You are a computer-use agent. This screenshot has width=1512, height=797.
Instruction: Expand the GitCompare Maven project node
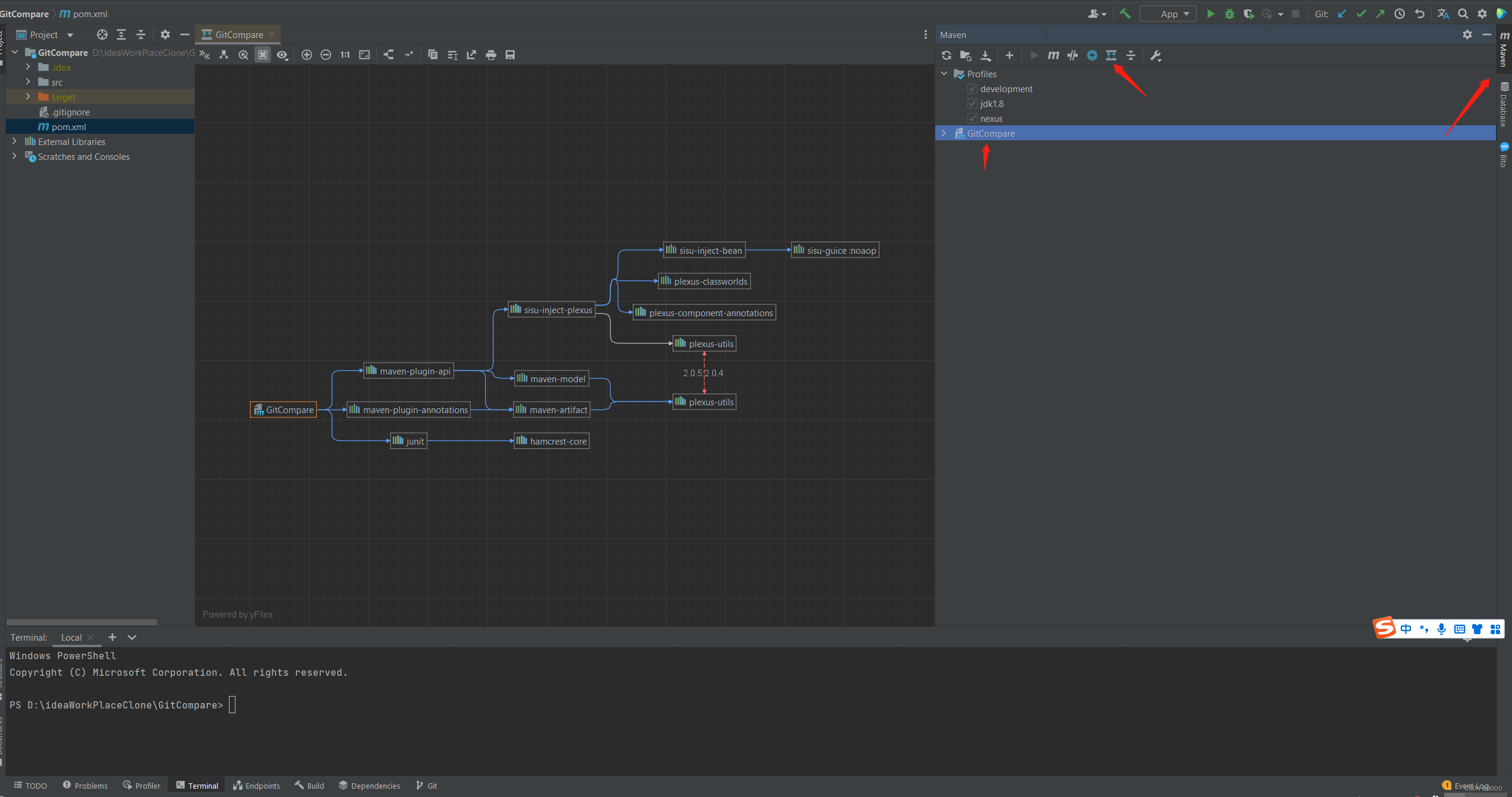pyautogui.click(x=944, y=133)
